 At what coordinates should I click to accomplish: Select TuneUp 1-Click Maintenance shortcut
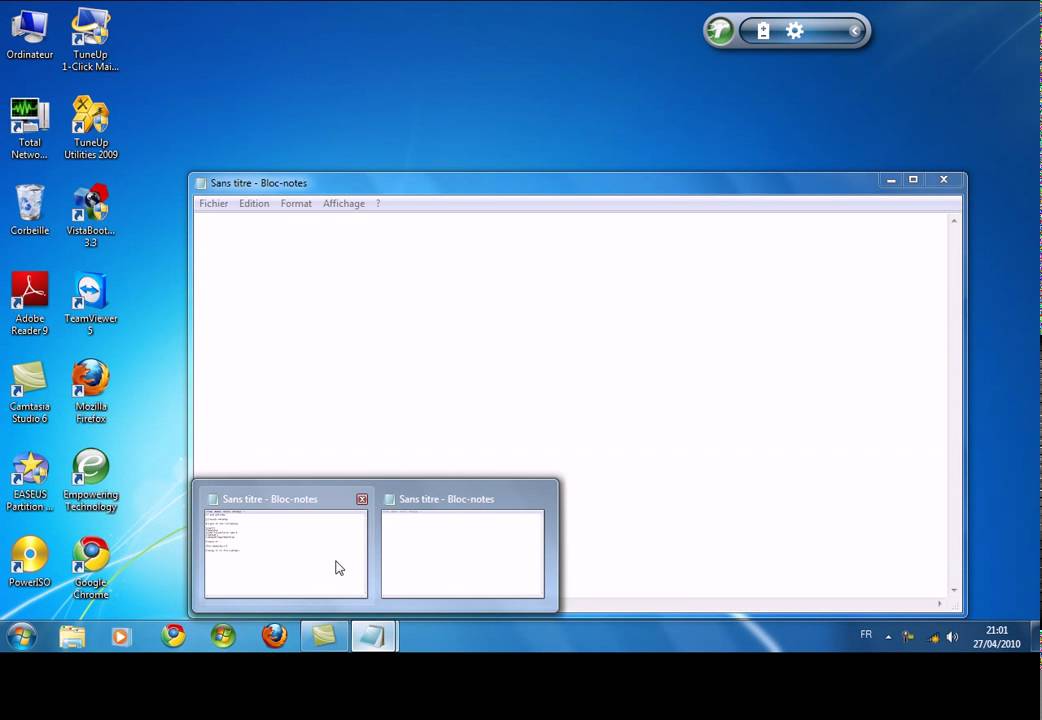(x=90, y=40)
